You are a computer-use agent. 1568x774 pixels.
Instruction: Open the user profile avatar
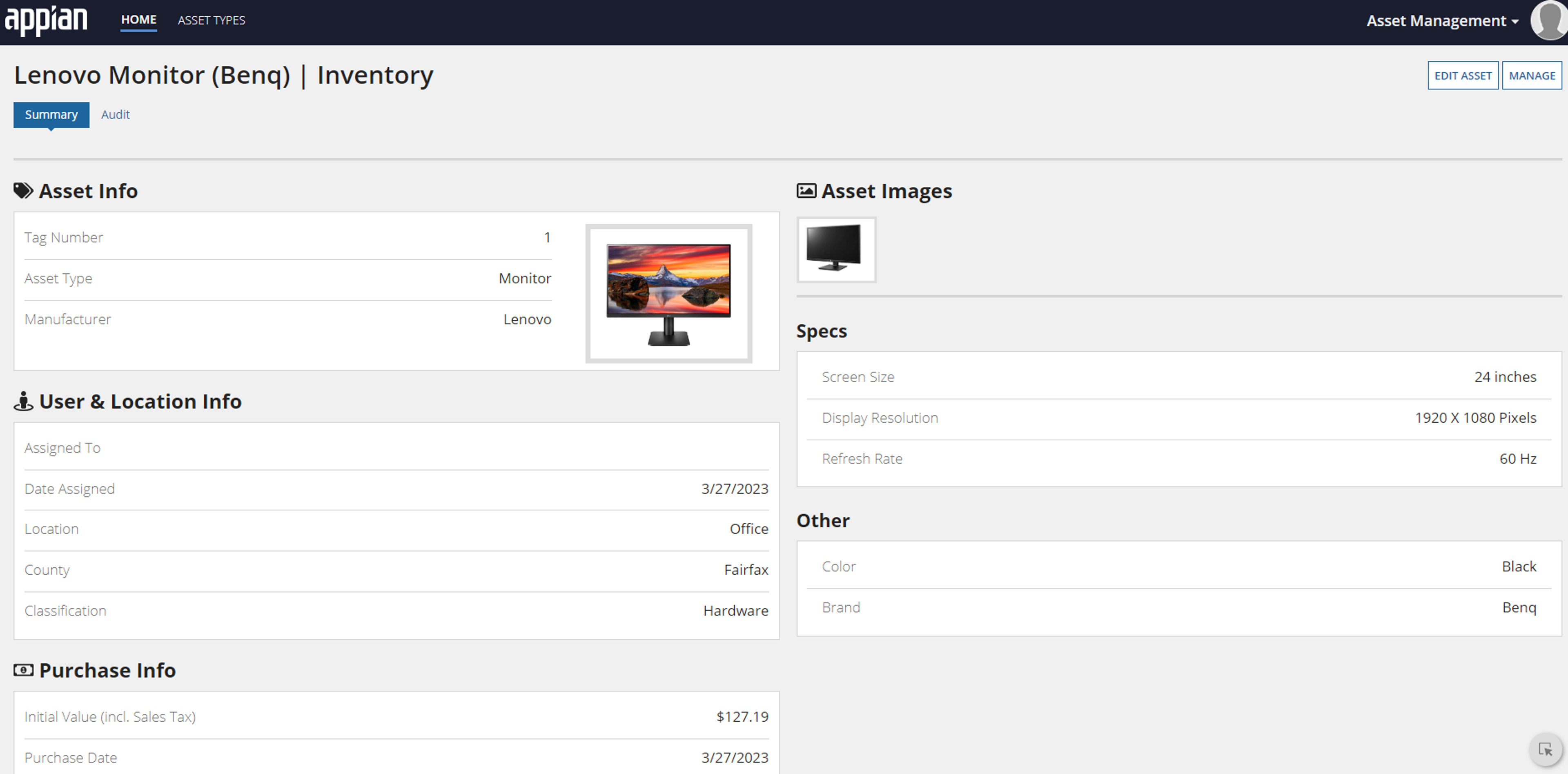point(1549,20)
